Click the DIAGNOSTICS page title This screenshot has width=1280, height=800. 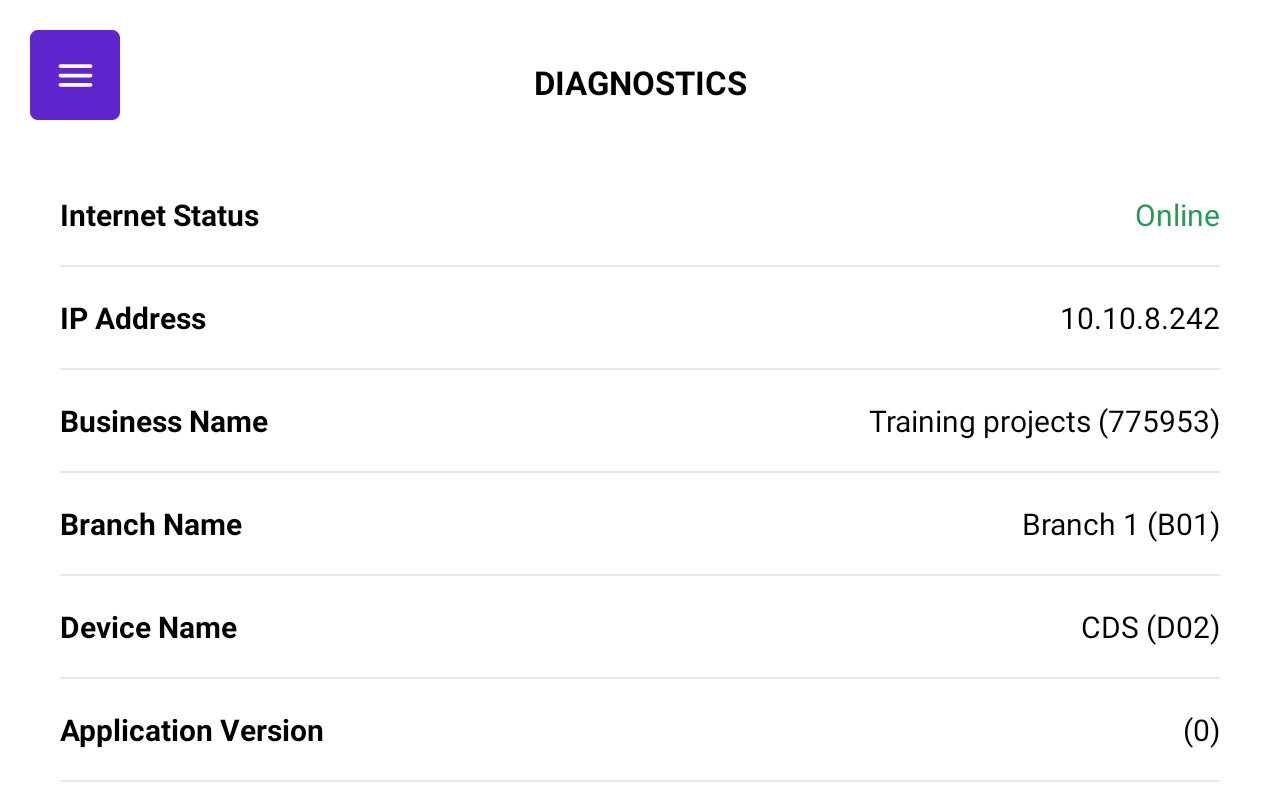[x=640, y=84]
